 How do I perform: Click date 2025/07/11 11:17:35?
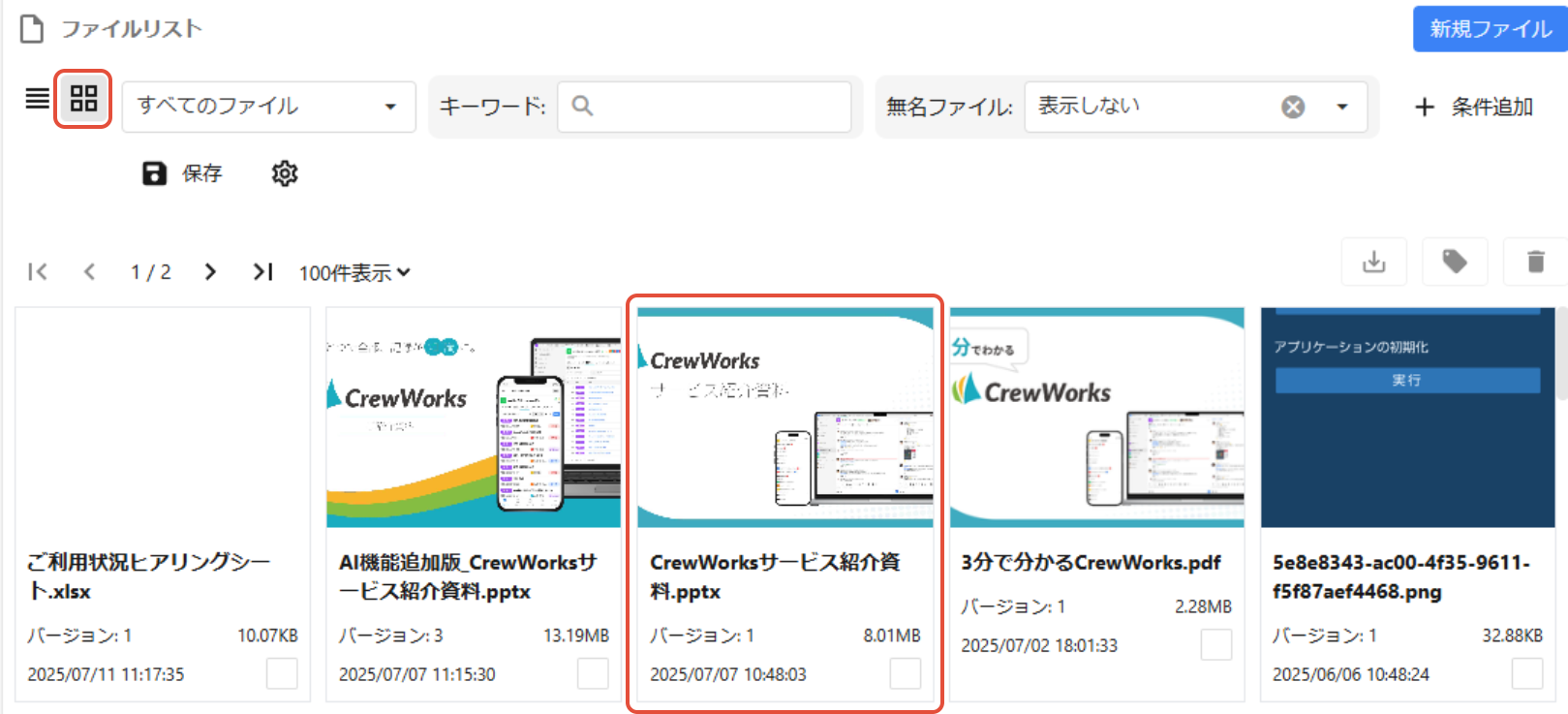106,674
